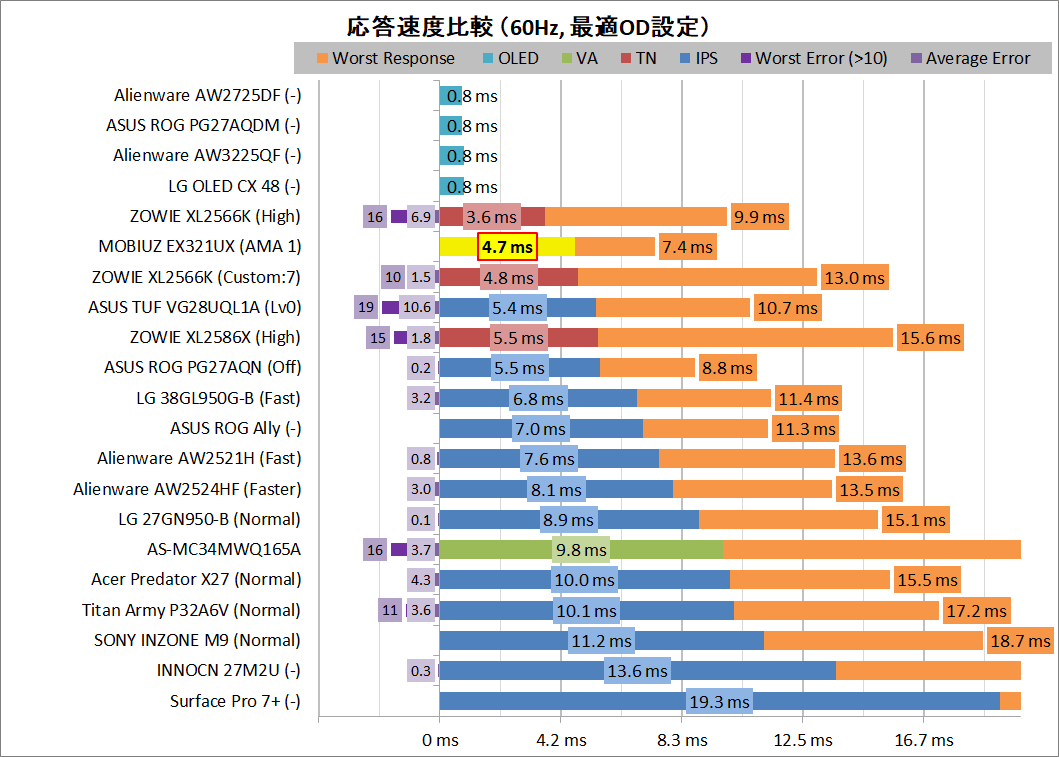Select the red TN legend swatch
Screen dimensions: 1059x757
(x=626, y=59)
